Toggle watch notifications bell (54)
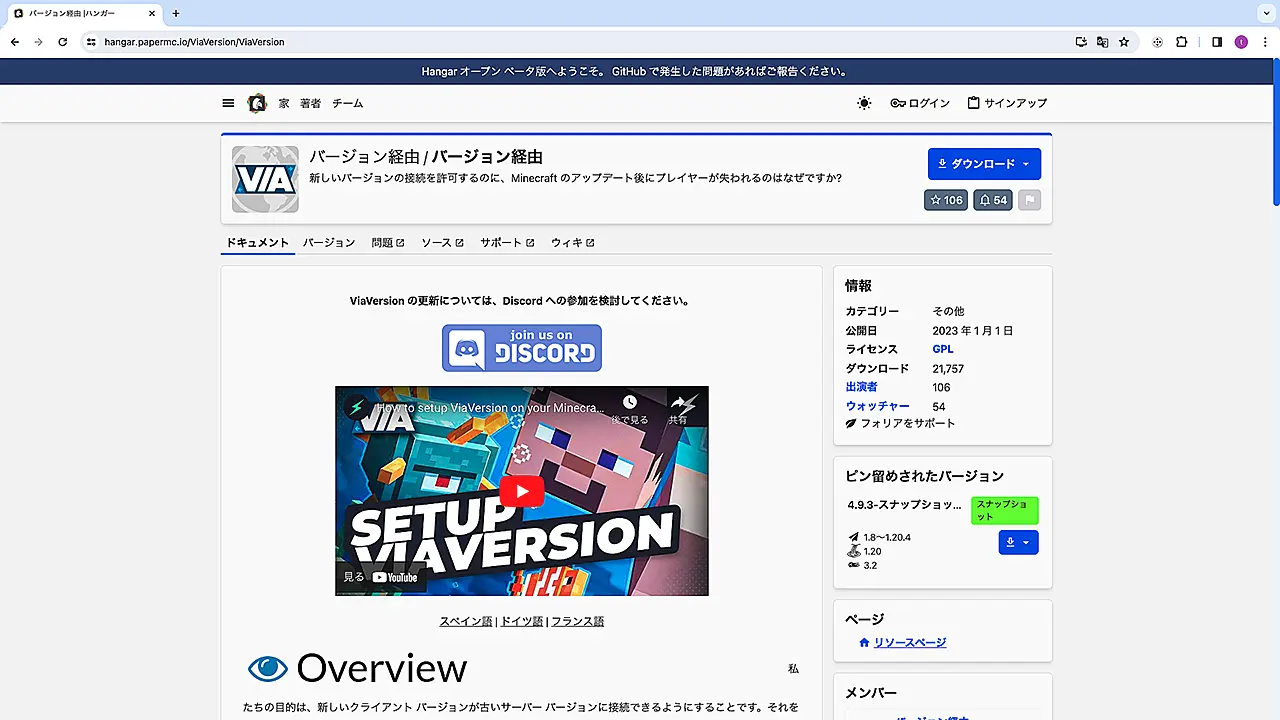Image resolution: width=1280 pixels, height=720 pixels. (x=993, y=200)
